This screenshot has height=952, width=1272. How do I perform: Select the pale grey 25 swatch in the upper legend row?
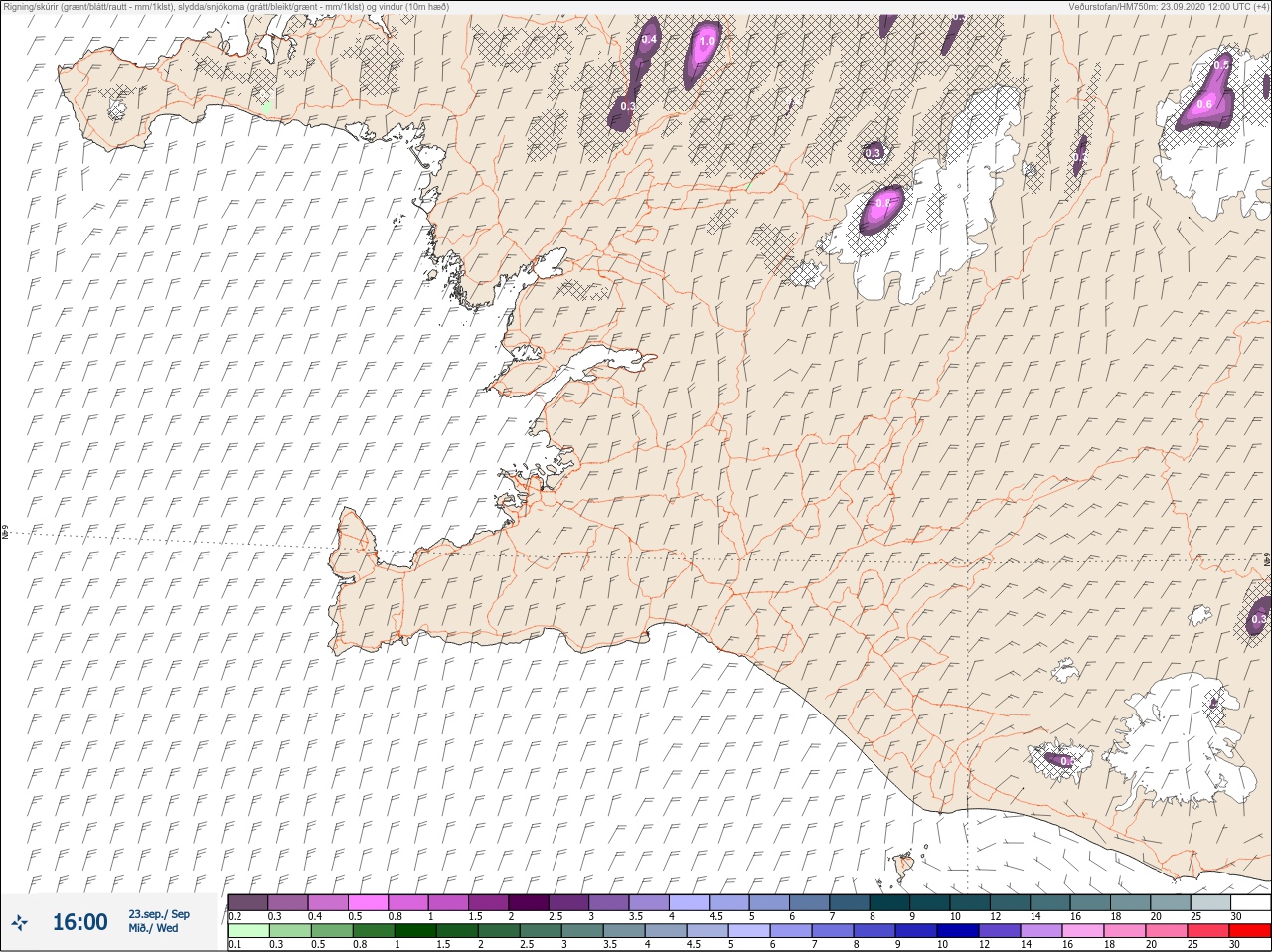[x=1209, y=902]
